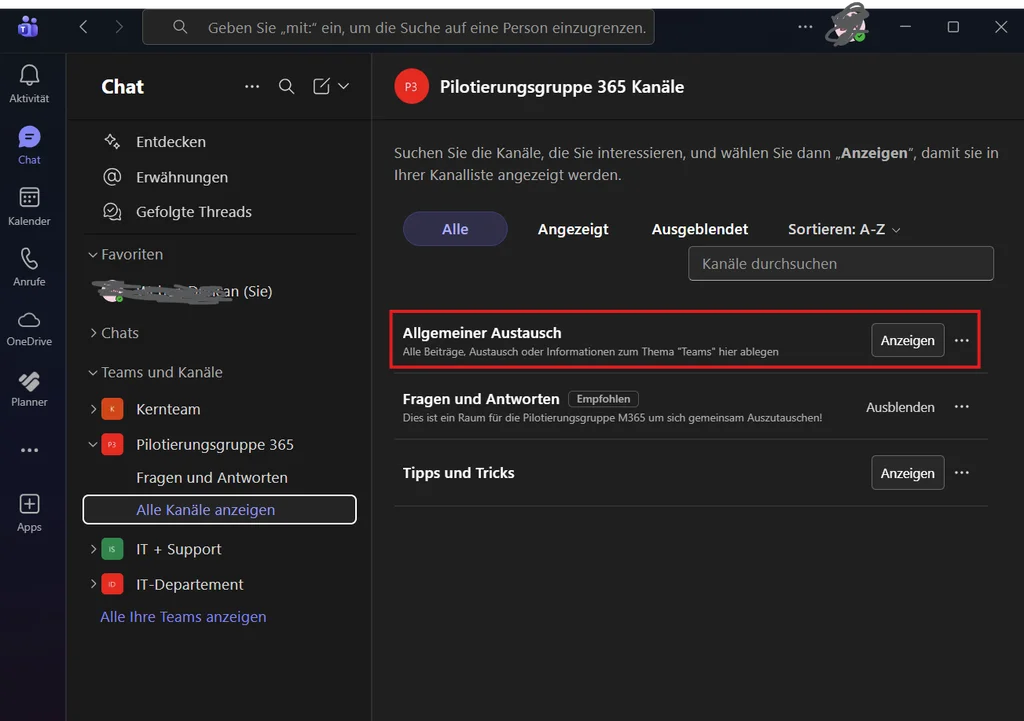Viewport: 1024px width, 721px height.
Task: Open the Apps store icon
Action: point(29,504)
